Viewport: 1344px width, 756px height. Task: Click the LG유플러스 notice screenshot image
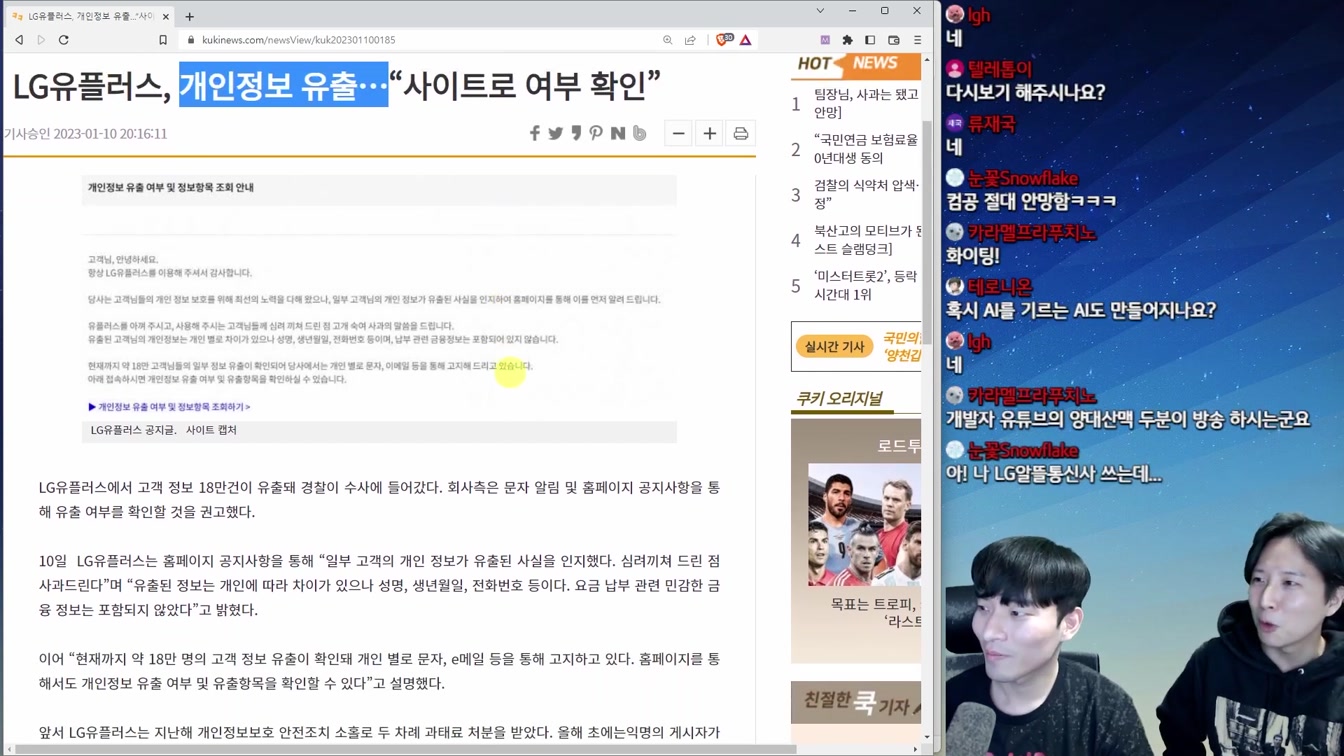coord(379,298)
